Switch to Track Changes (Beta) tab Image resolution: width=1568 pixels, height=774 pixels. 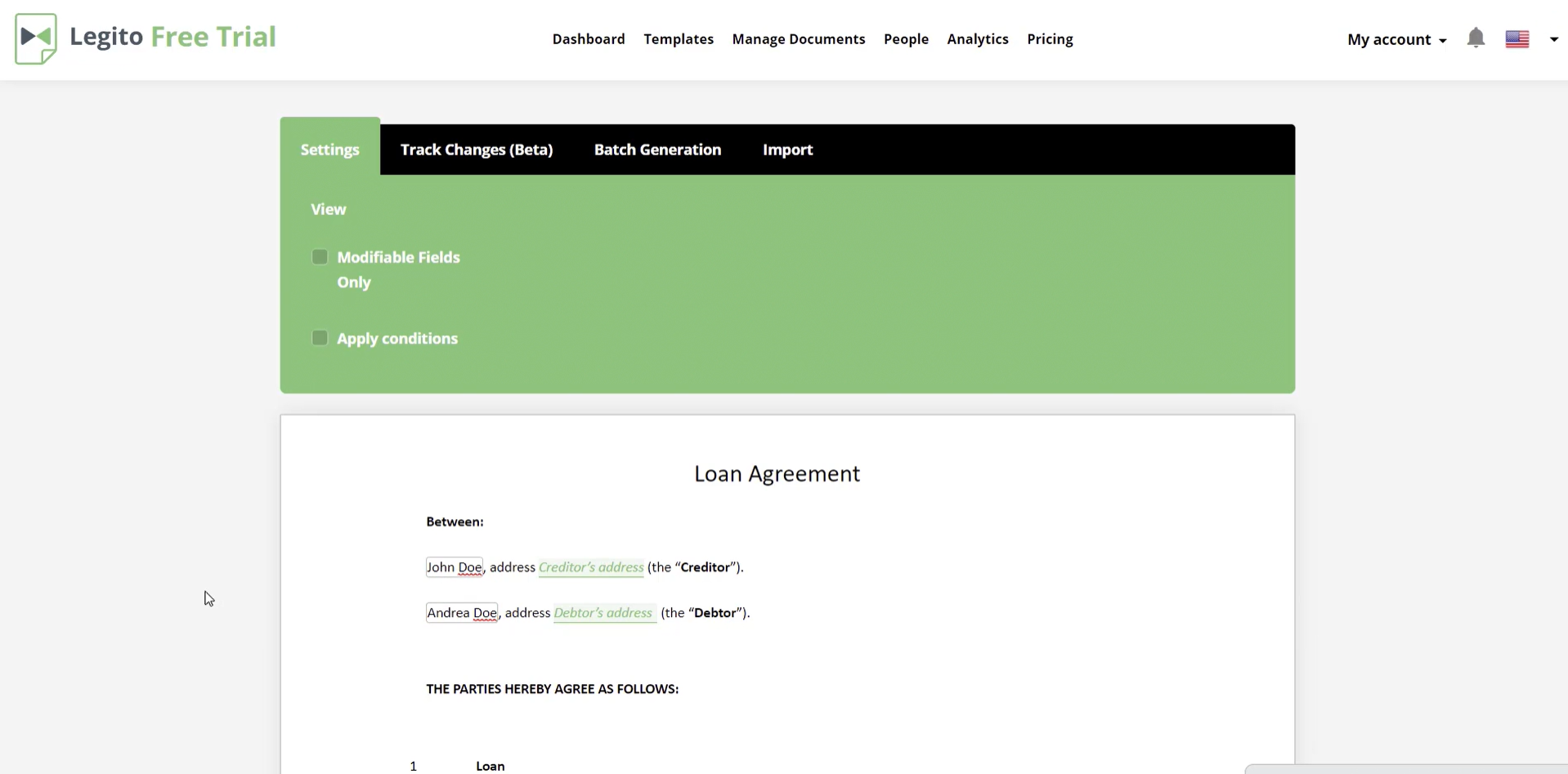point(477,150)
